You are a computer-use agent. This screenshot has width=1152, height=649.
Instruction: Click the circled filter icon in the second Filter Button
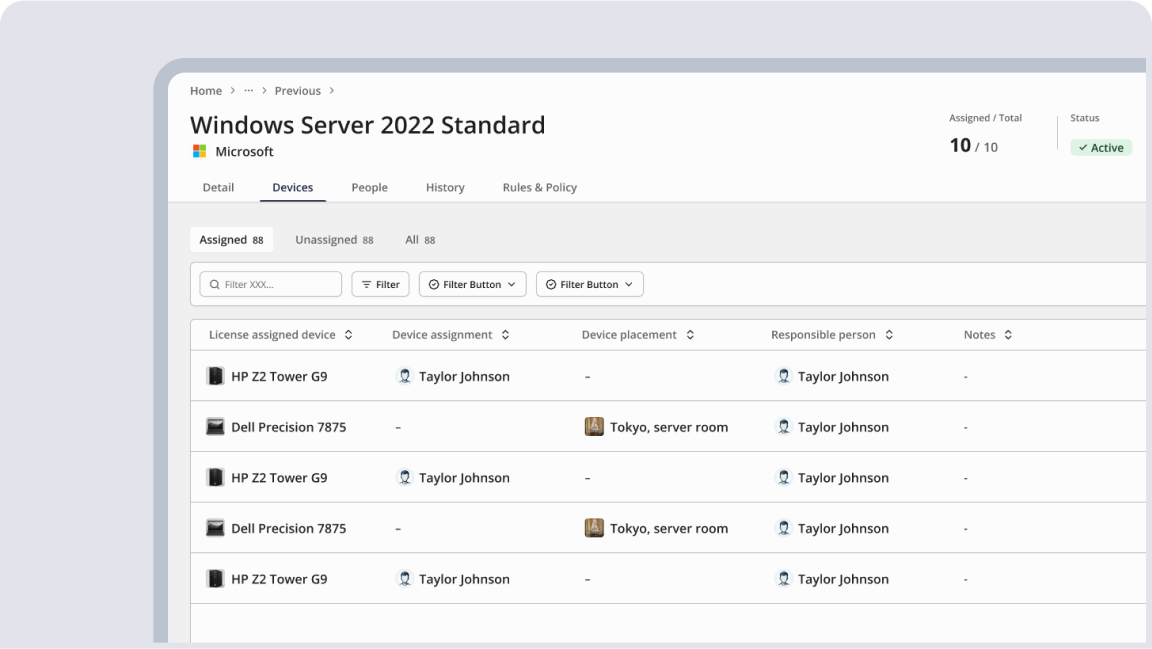550,284
